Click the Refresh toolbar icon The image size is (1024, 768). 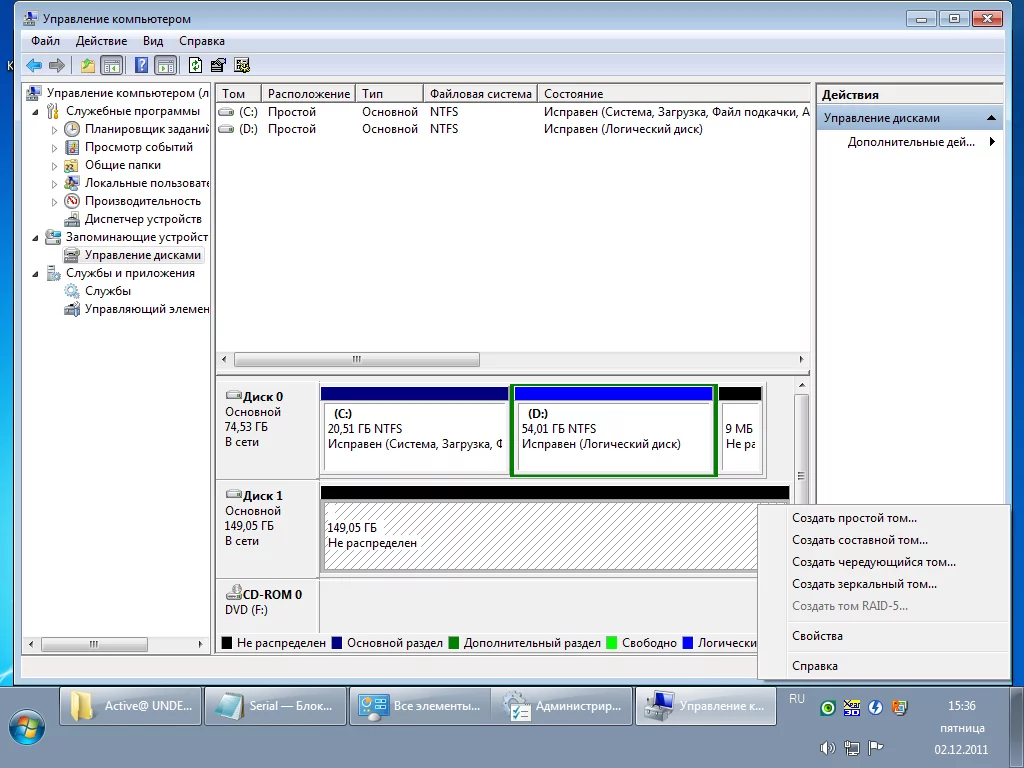click(x=195, y=66)
